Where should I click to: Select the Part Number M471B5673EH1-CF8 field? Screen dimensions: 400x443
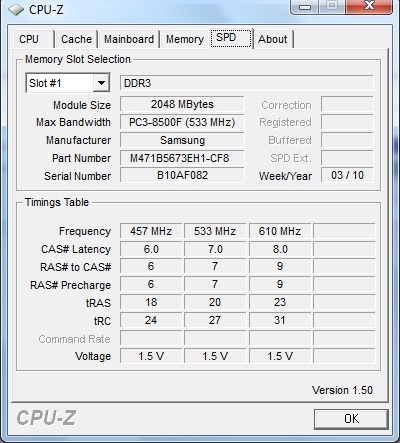[x=182, y=158]
